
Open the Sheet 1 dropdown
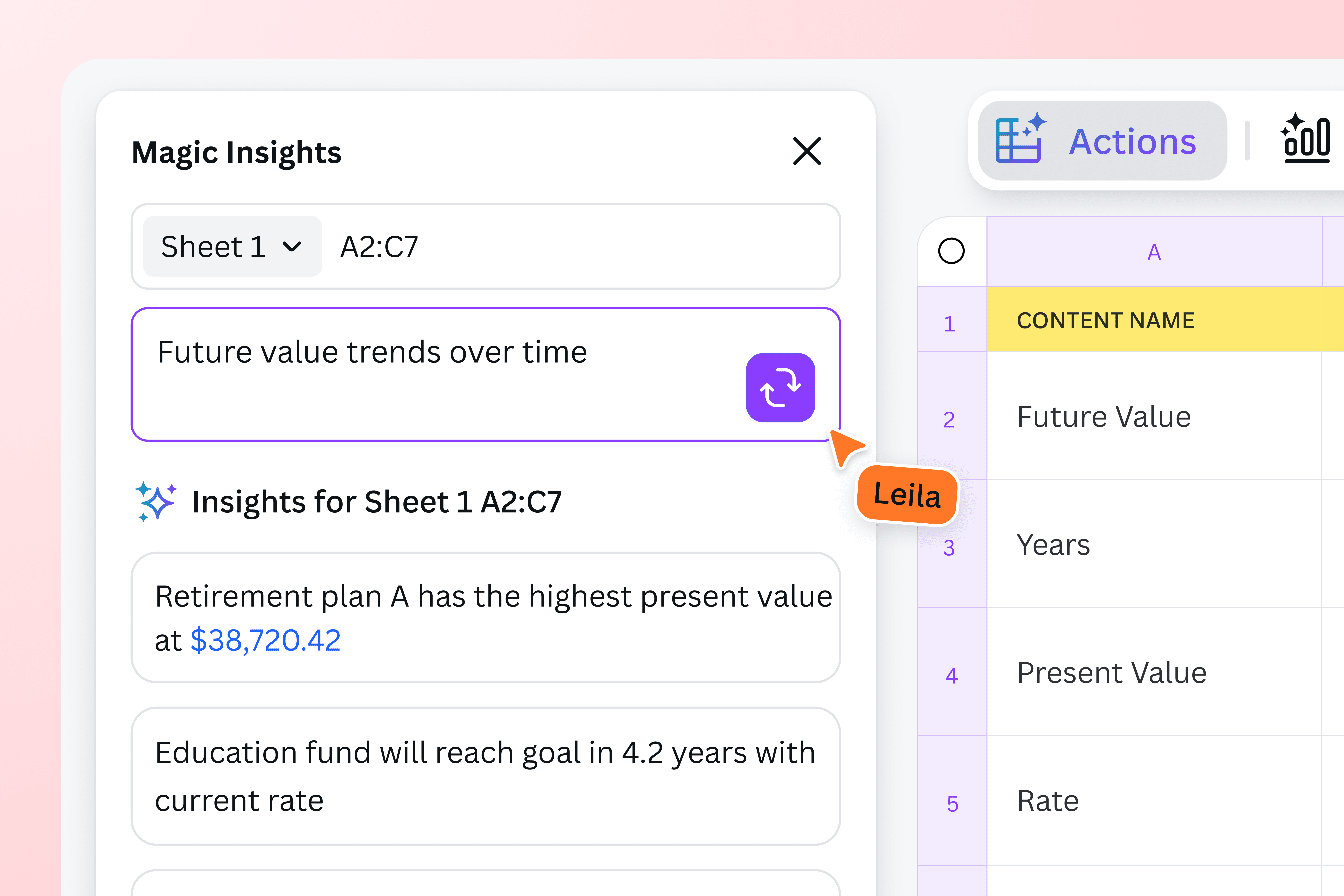point(231,246)
